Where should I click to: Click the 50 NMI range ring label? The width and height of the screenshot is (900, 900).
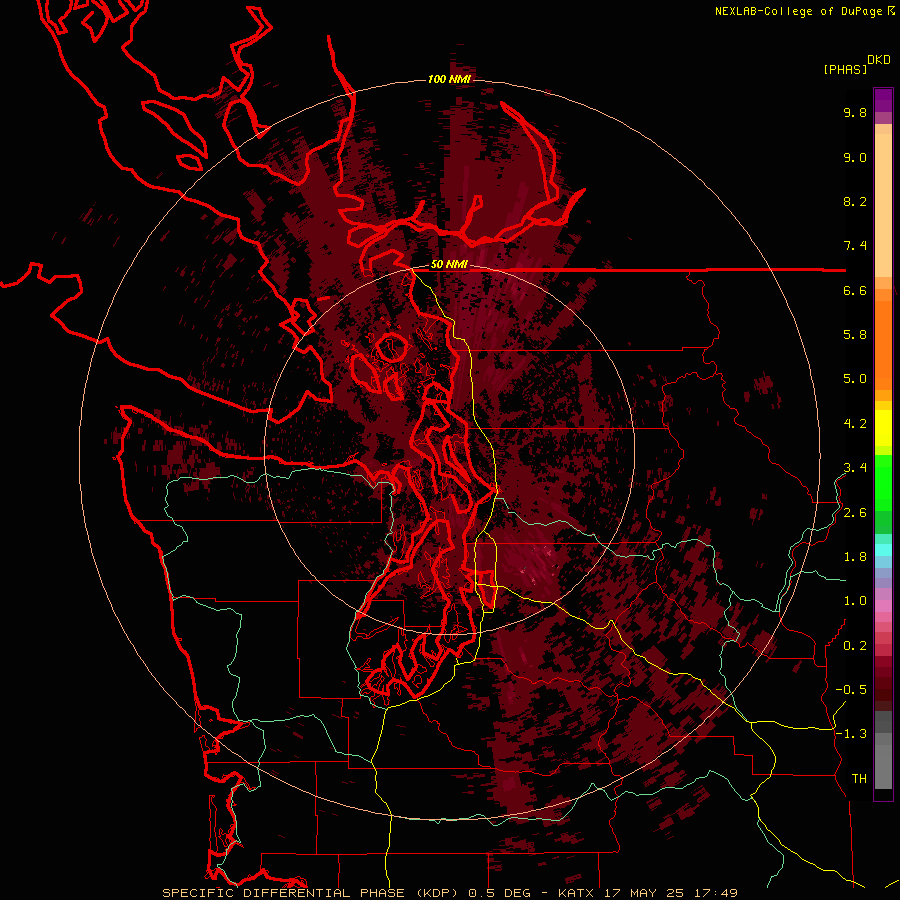coord(449,265)
